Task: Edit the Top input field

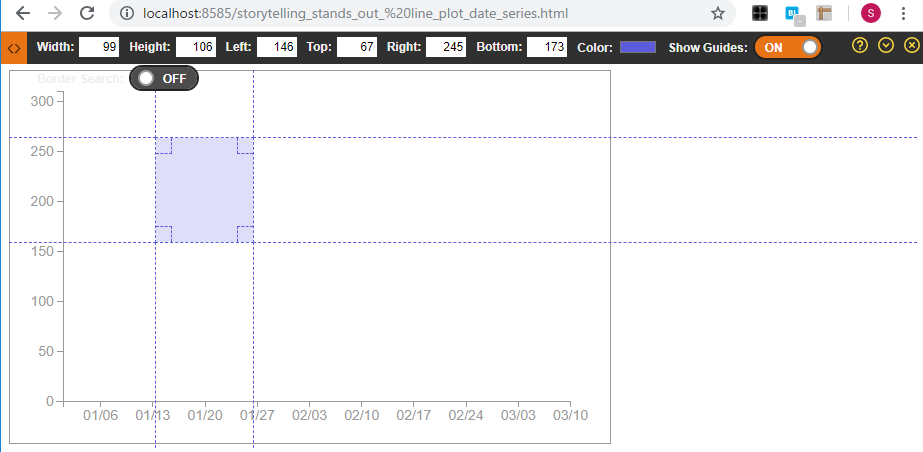Action: coord(357,47)
